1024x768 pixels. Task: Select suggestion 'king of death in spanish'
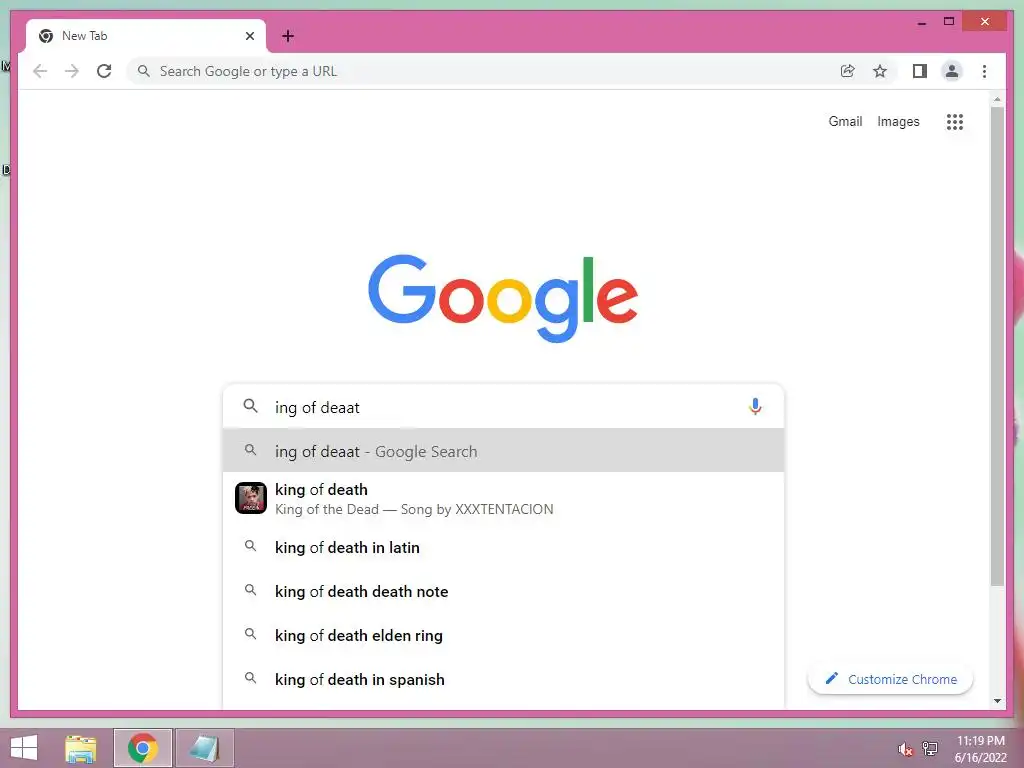503,679
